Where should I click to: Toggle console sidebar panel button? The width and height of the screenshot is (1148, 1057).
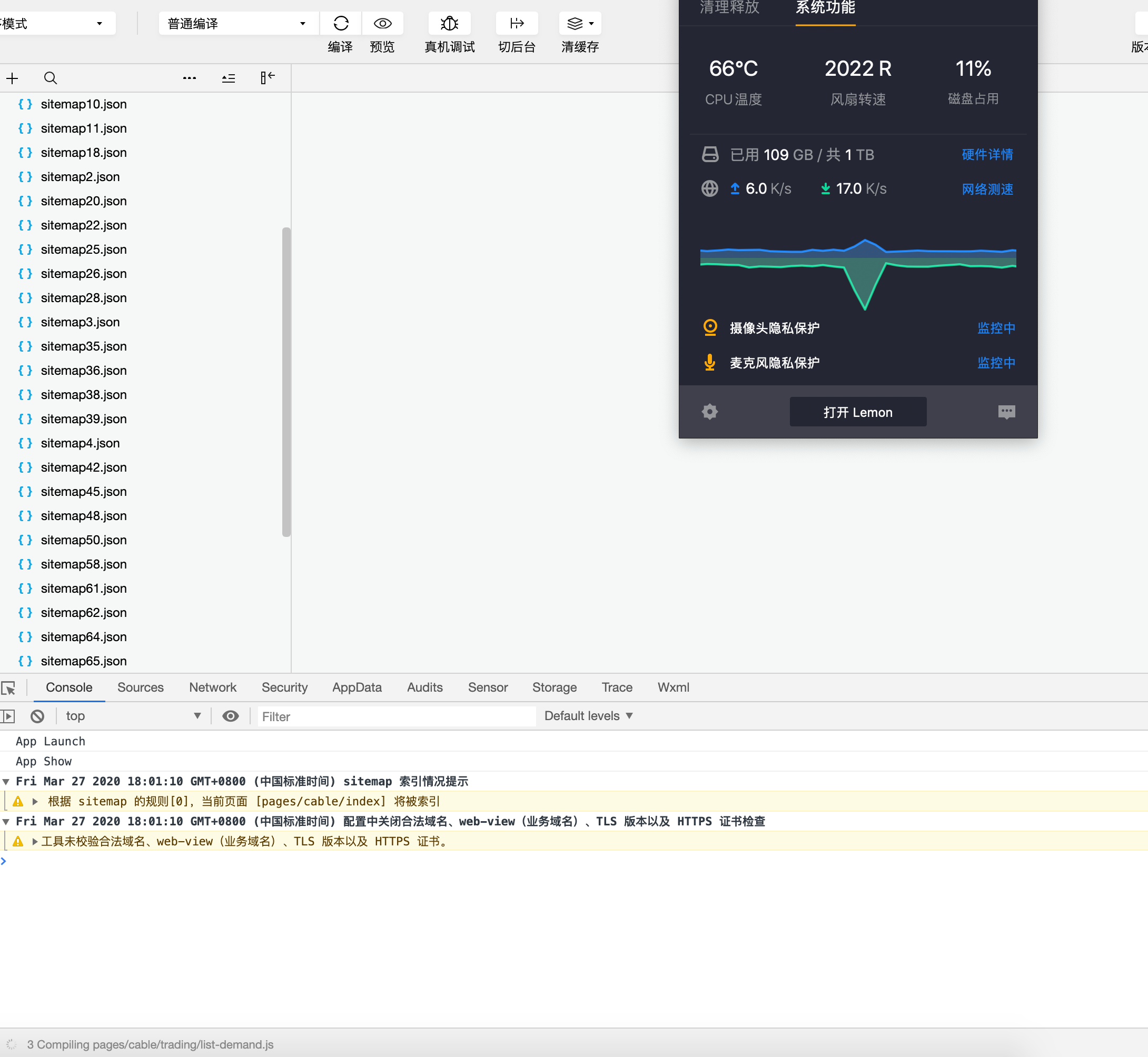(7, 716)
